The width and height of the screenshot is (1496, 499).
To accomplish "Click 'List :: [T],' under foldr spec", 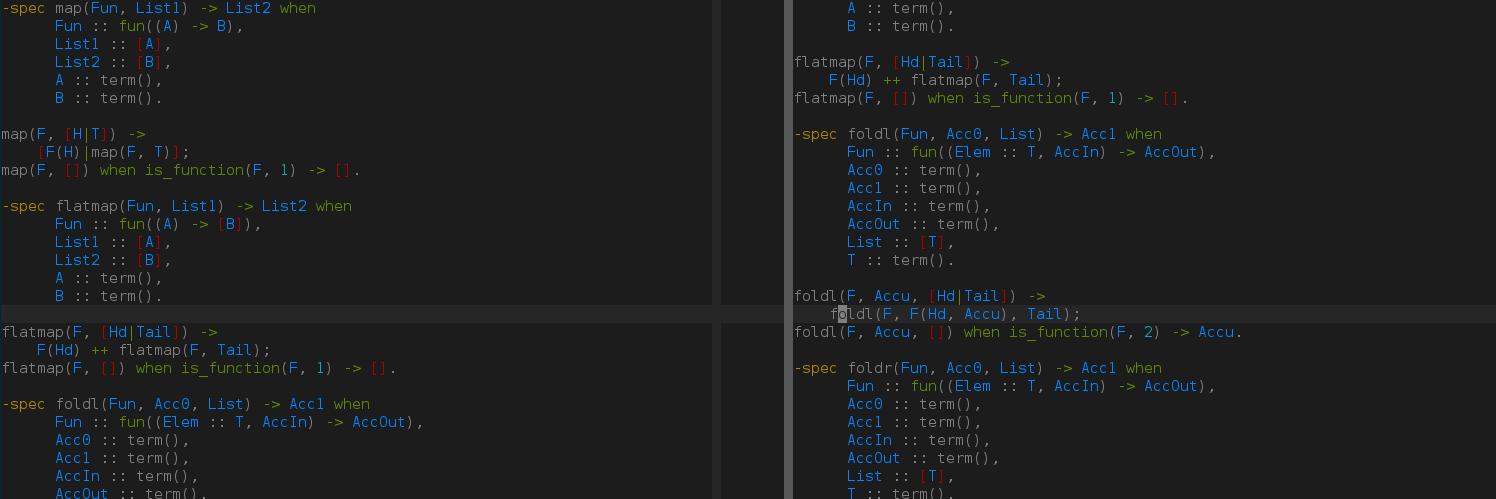I will (x=901, y=476).
